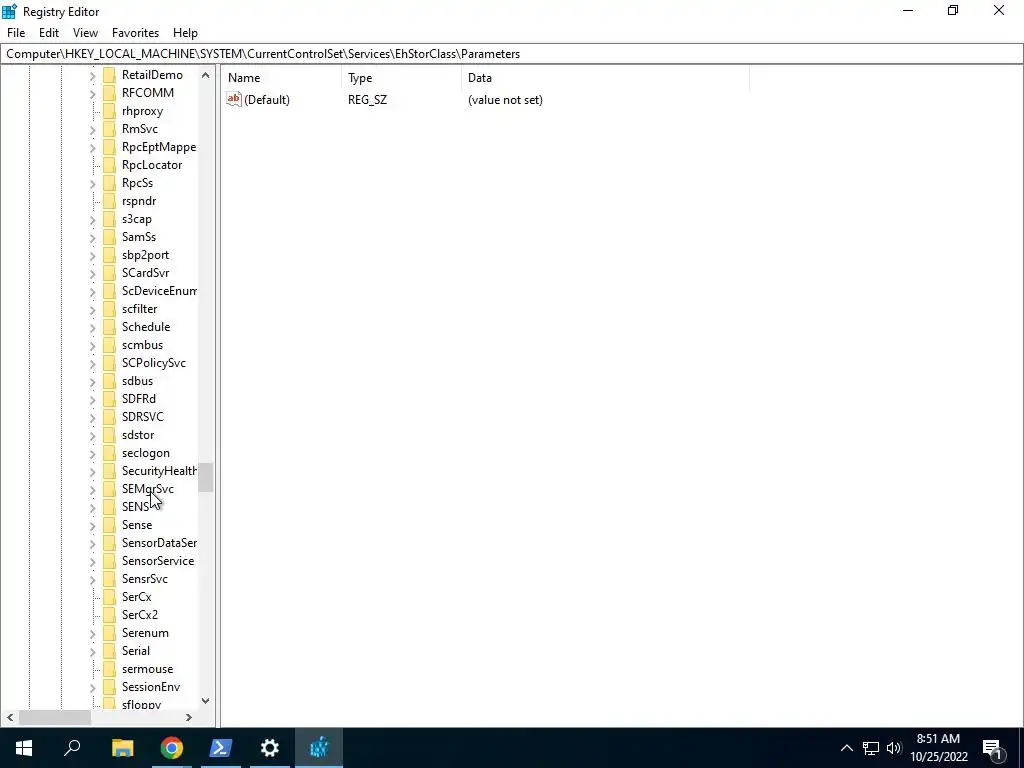Open the volume control tray icon
This screenshot has height=768, width=1024.
coord(894,748)
